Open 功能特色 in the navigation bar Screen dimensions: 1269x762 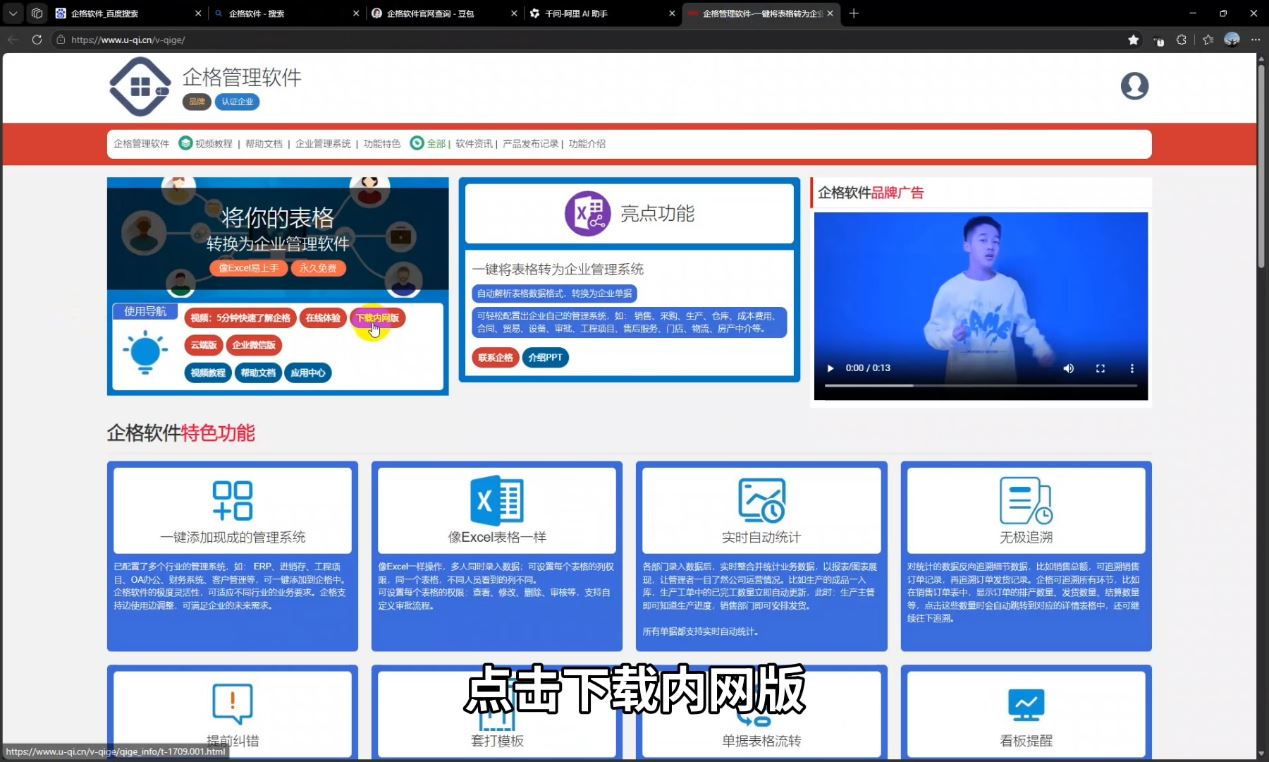pyautogui.click(x=382, y=144)
